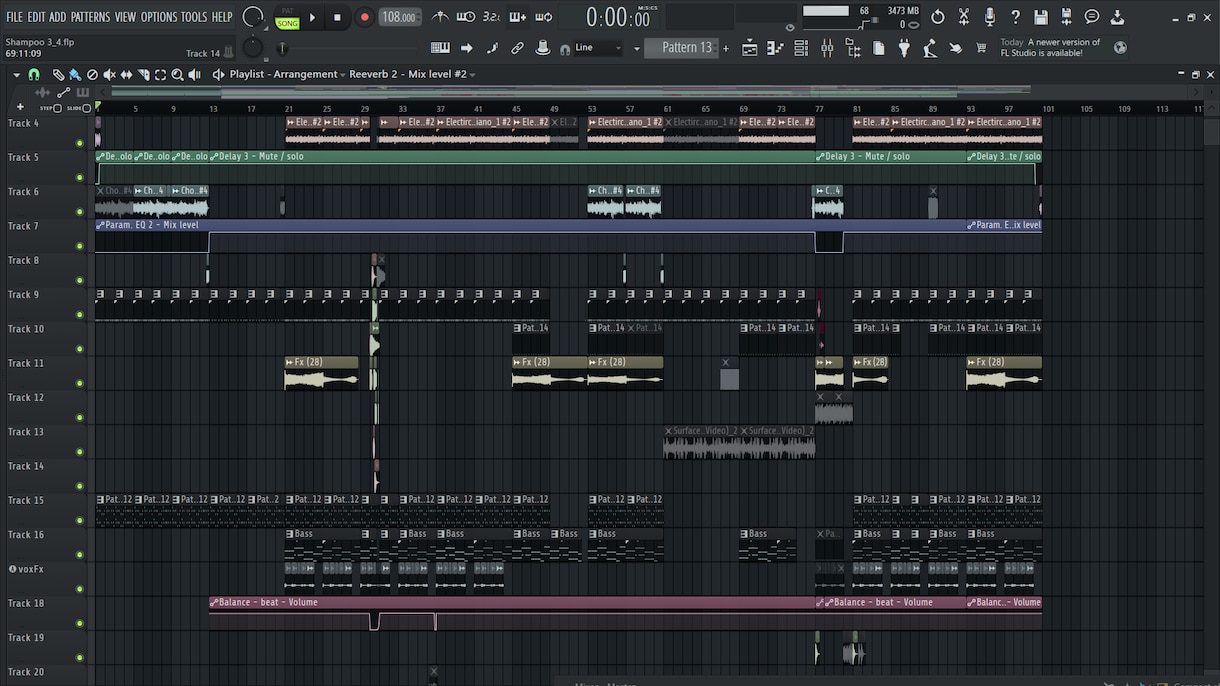Toggle the playlist magnet snap icon
Viewport: 1220px width, 686px height.
pyautogui.click(x=34, y=75)
